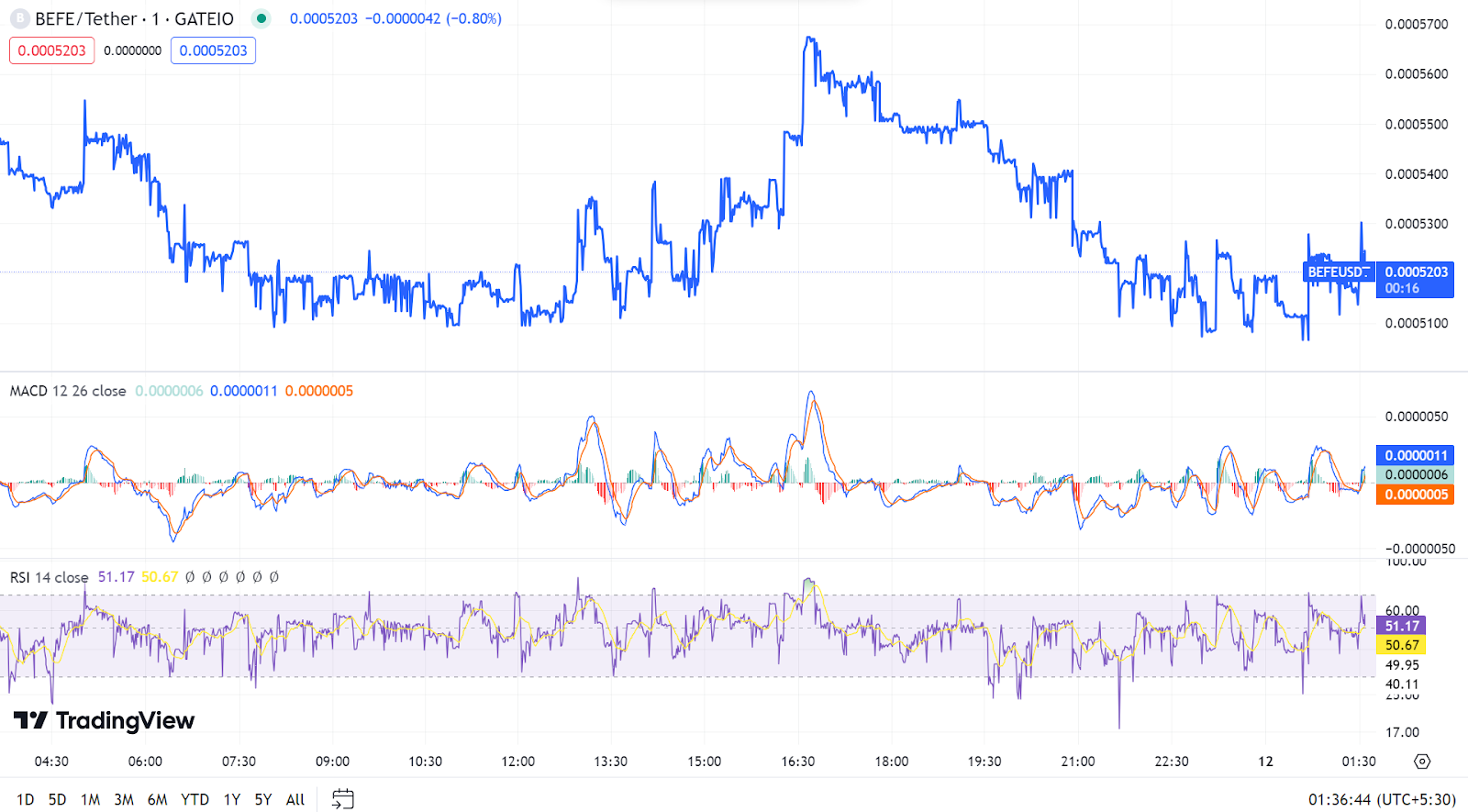Click the MACD legend's orange value 0.0000005
1468x812 pixels.
tap(319, 391)
